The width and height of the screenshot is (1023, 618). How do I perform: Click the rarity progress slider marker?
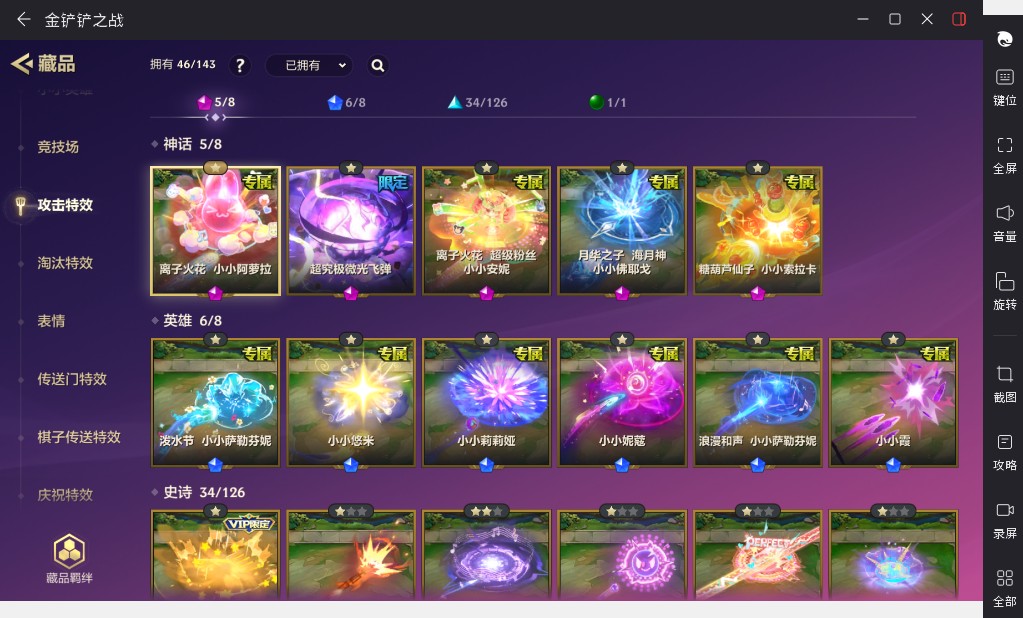point(215,117)
